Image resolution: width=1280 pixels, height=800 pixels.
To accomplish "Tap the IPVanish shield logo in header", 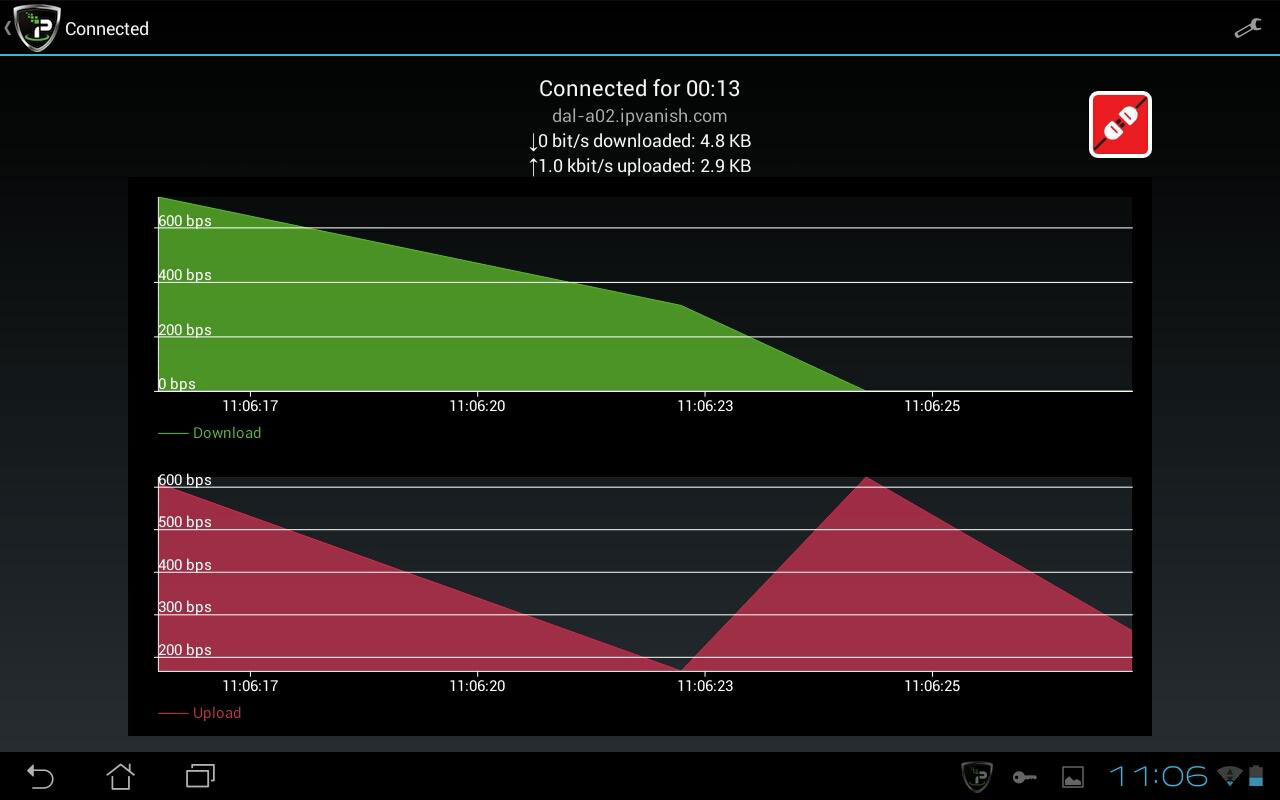I will (x=36, y=28).
